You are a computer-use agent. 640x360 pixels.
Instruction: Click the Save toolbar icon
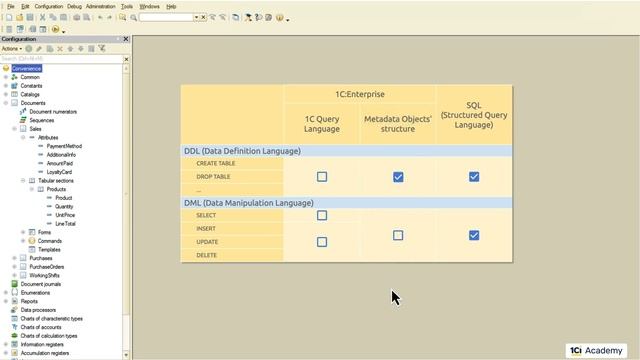pyautogui.click(x=30, y=18)
